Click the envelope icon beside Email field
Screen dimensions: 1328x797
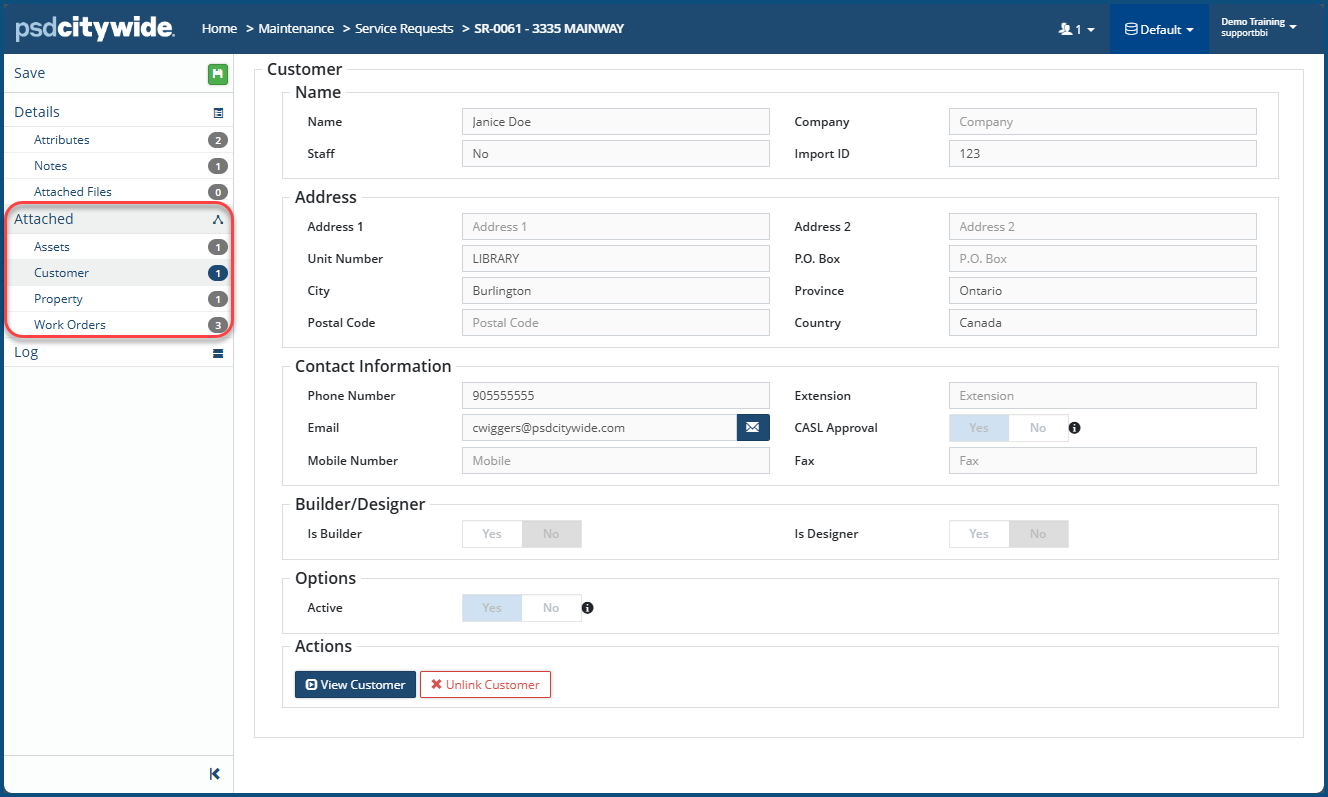pos(753,428)
